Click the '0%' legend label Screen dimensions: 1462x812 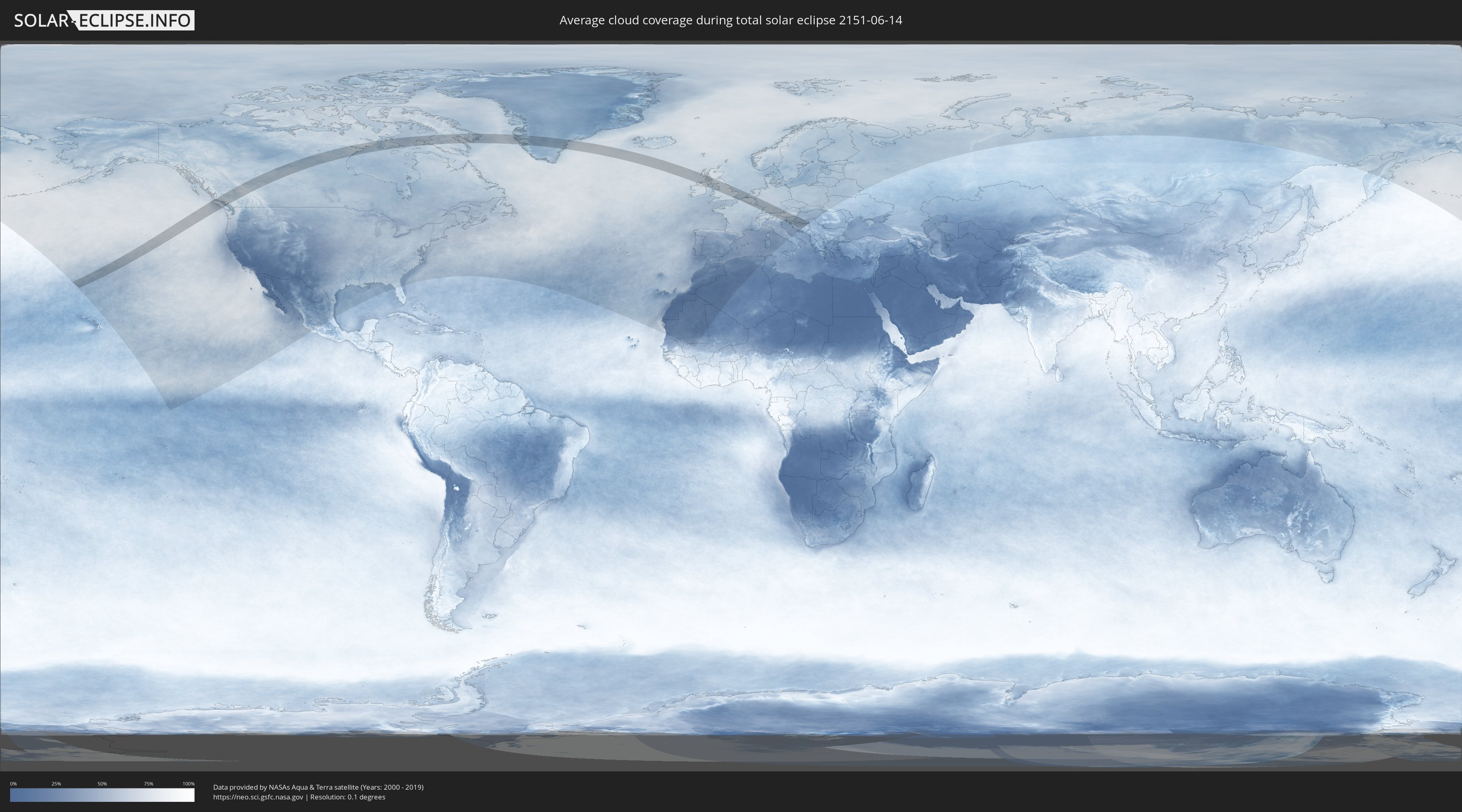coord(13,784)
